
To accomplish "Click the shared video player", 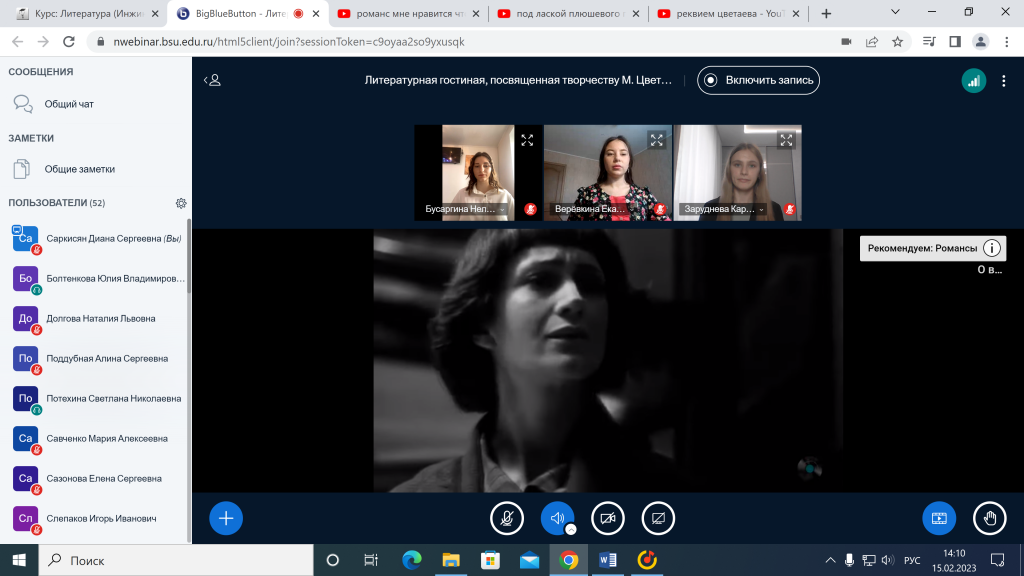I will [608, 360].
